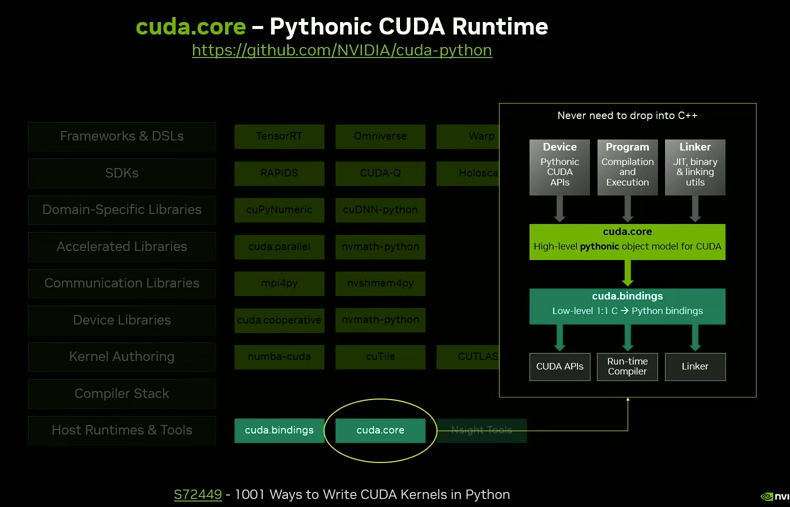Click nvmath-python in Device Libraries row
Viewport: 790px width, 507px height.
point(380,321)
